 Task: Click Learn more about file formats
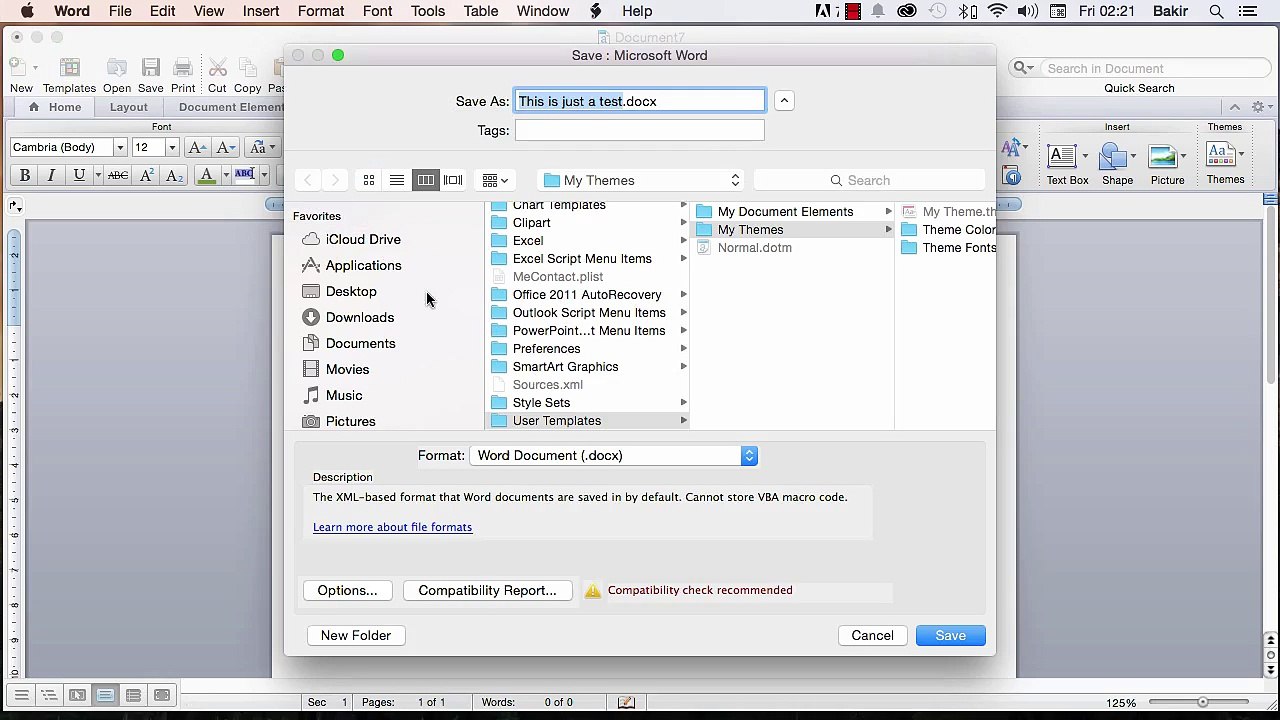(392, 527)
